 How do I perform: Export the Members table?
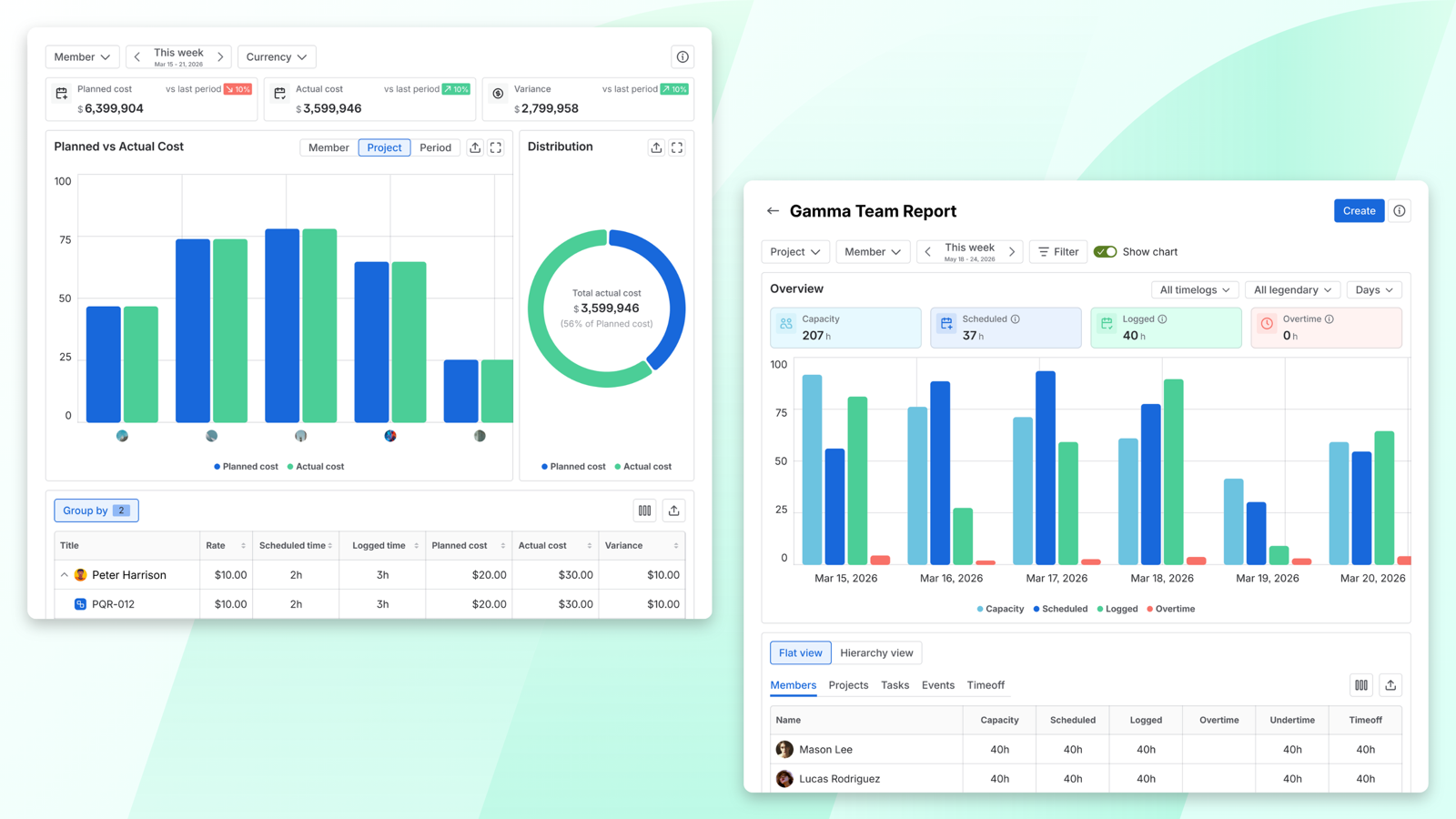(x=1390, y=685)
